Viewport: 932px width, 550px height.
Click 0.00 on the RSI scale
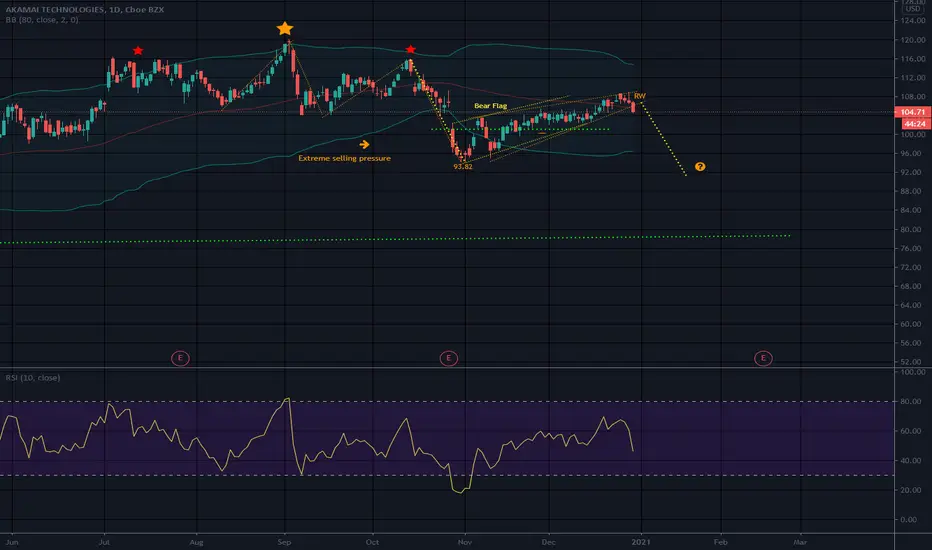909,520
